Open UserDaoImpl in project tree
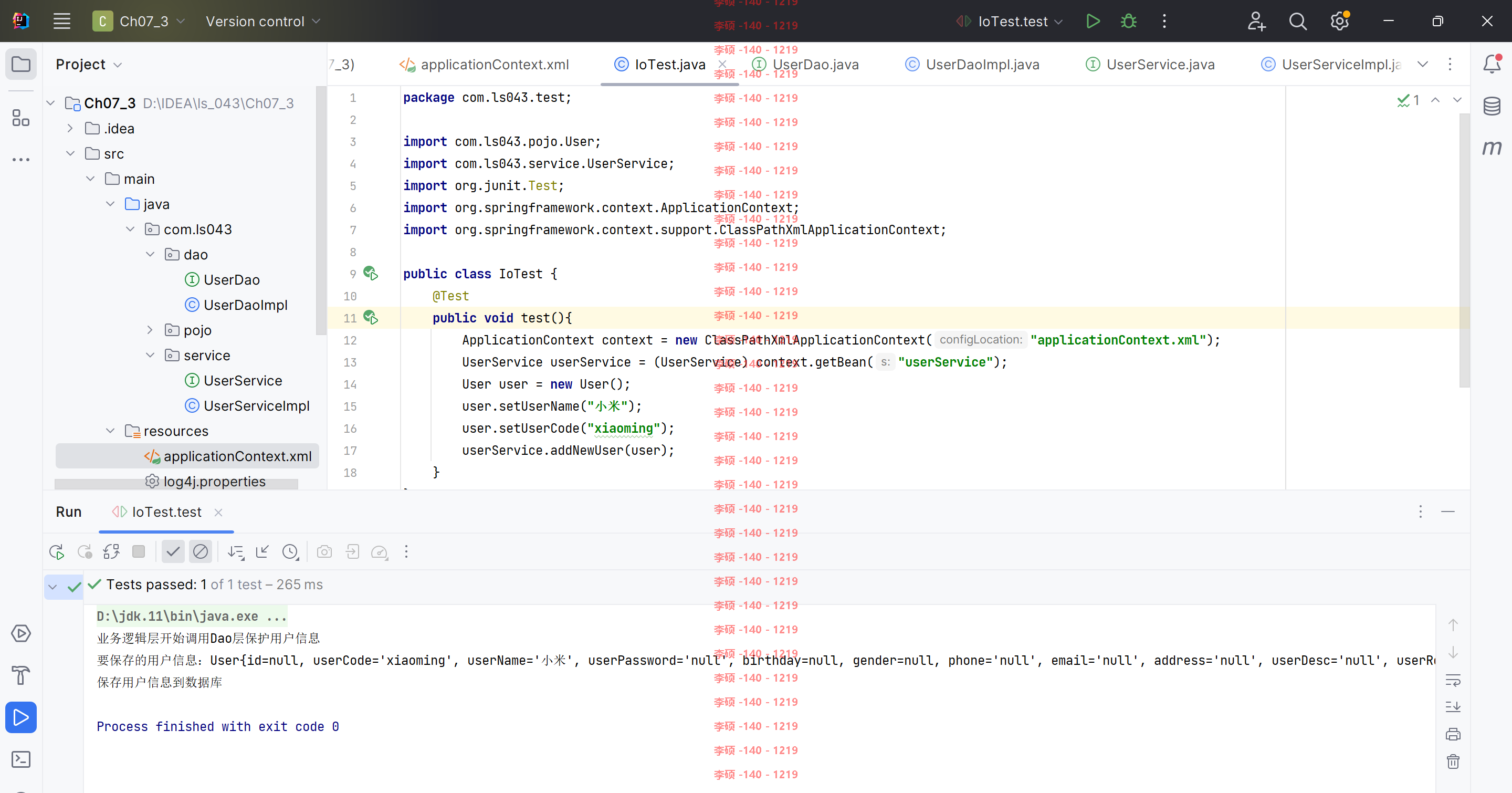This screenshot has height=793, width=1512. 236,305
